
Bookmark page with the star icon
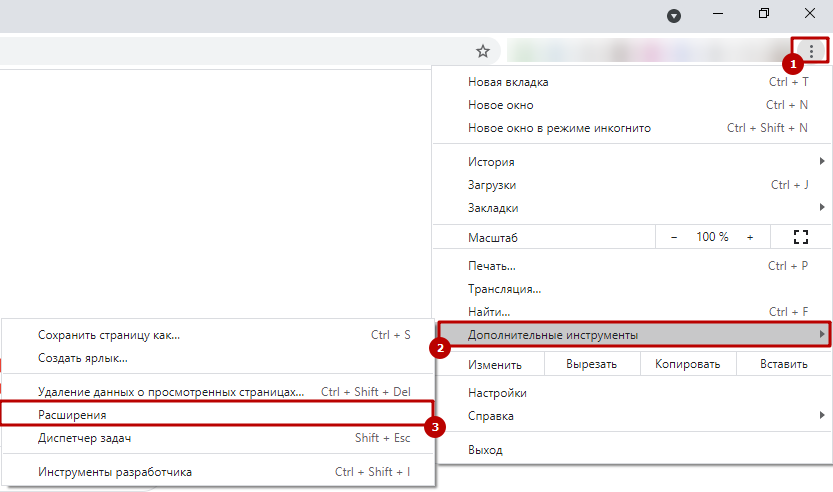pyautogui.click(x=483, y=51)
